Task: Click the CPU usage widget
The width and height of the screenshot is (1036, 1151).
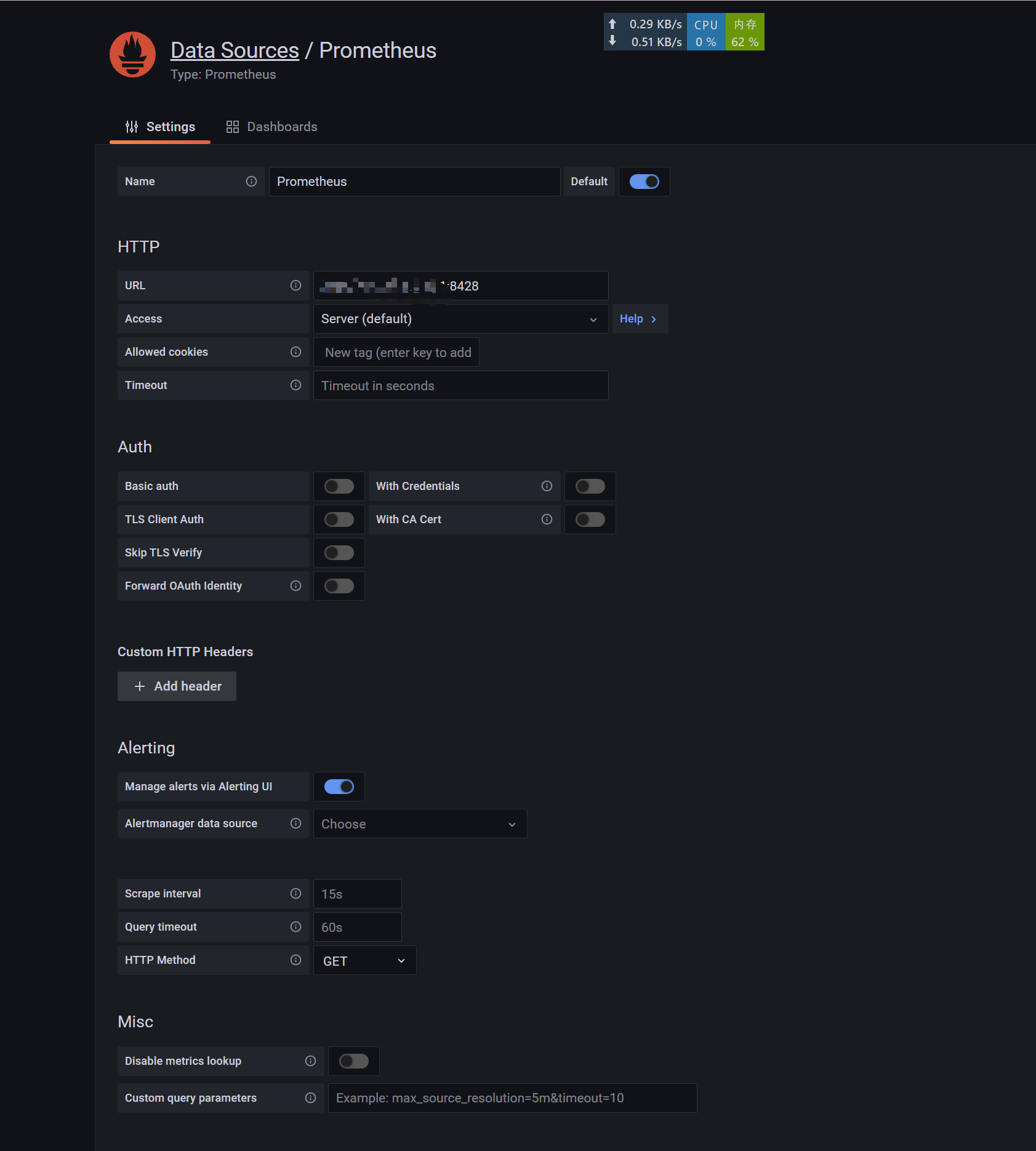Action: tap(706, 33)
